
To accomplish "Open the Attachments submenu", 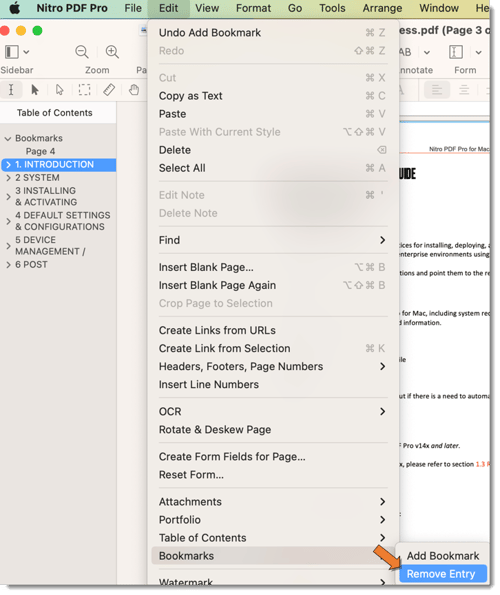I will click(272, 502).
